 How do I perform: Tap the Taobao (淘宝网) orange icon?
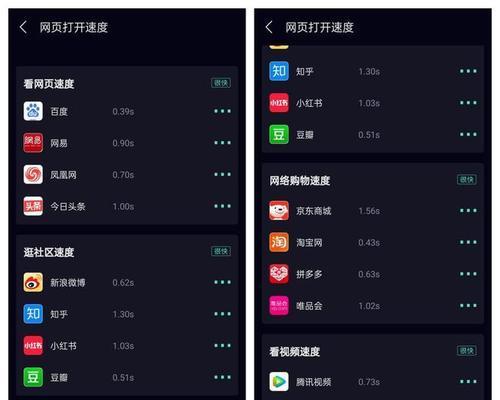(279, 242)
